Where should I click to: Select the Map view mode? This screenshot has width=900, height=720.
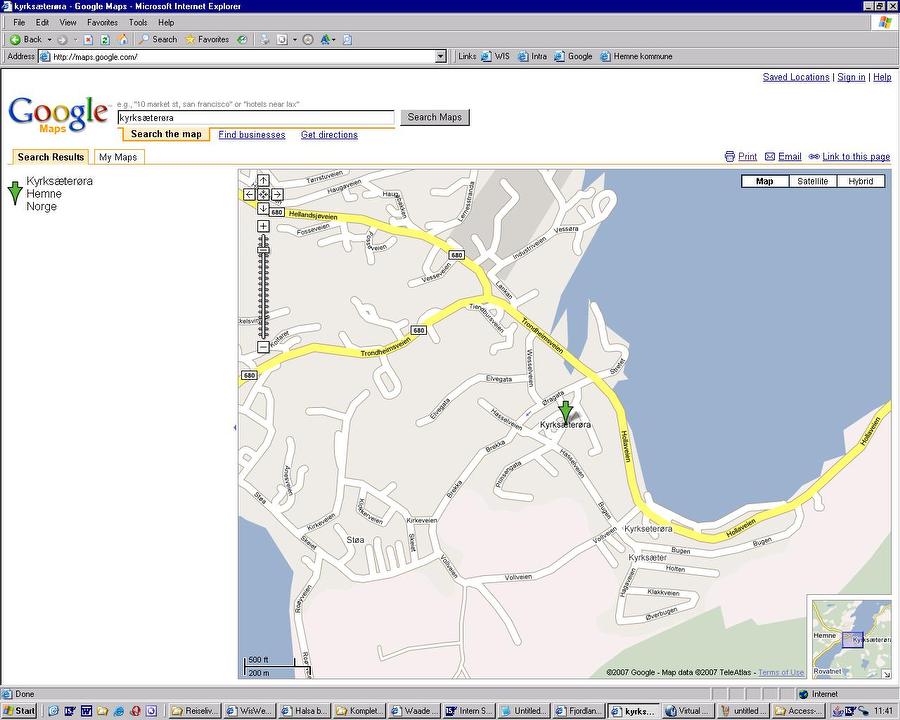(765, 181)
